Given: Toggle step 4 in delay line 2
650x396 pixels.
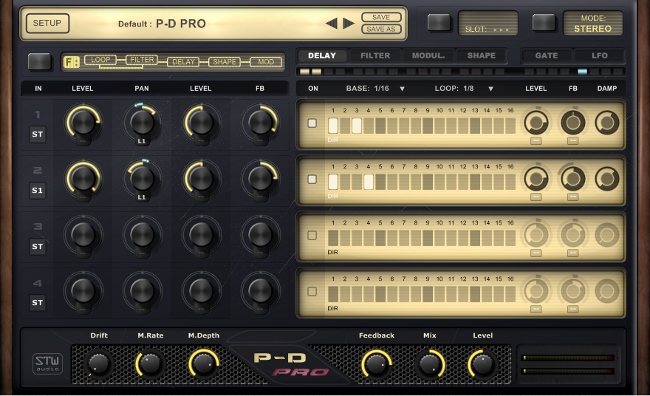Looking at the screenshot, I should (369, 182).
